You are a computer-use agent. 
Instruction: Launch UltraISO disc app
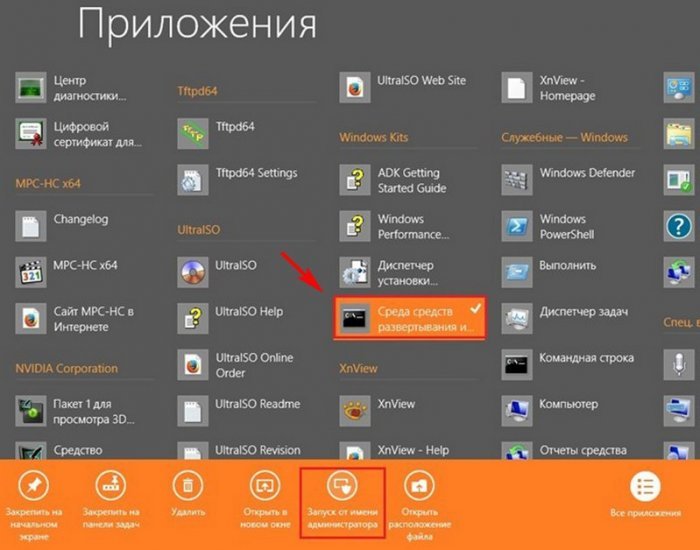pos(217,272)
